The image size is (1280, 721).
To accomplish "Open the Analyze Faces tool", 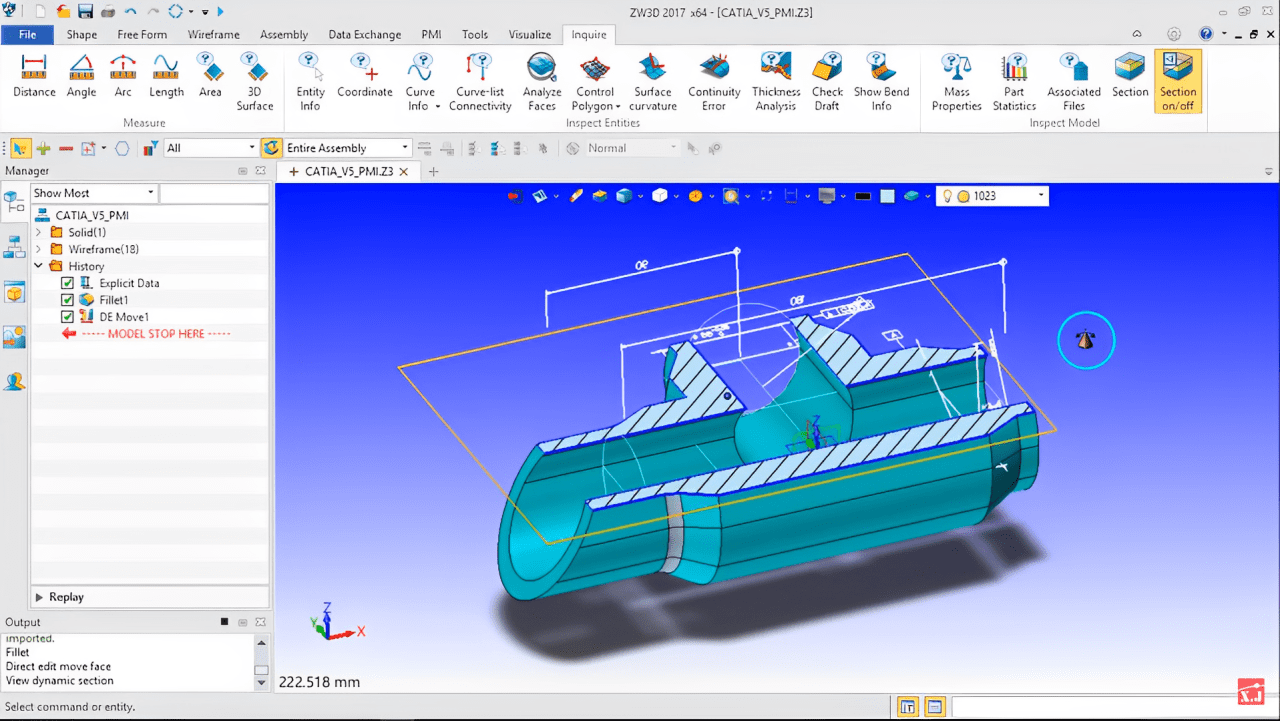I will [542, 81].
